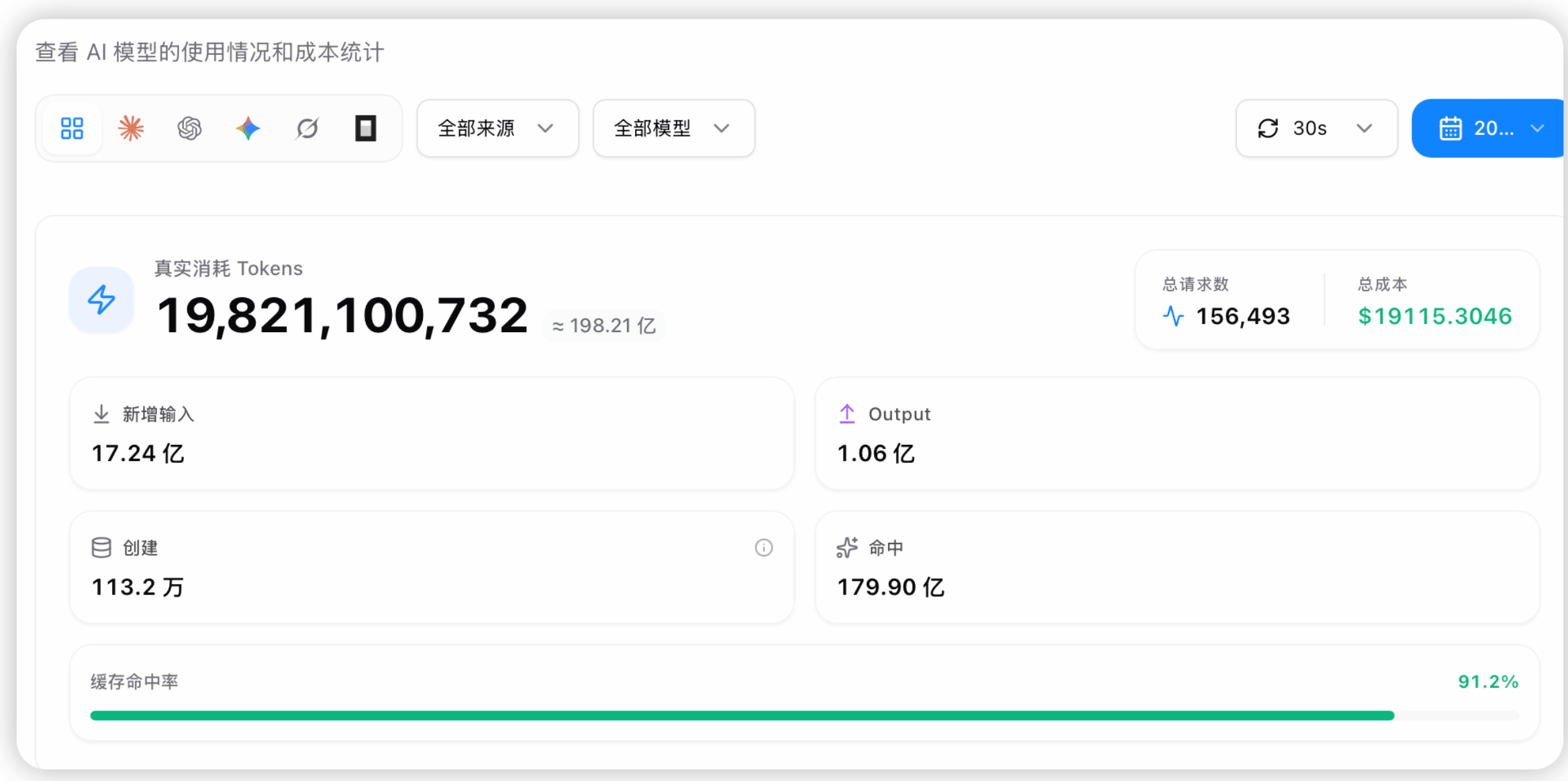Image resolution: width=1568 pixels, height=781 pixels.
Task: Select the all-providers grid icon
Action: coord(72,128)
